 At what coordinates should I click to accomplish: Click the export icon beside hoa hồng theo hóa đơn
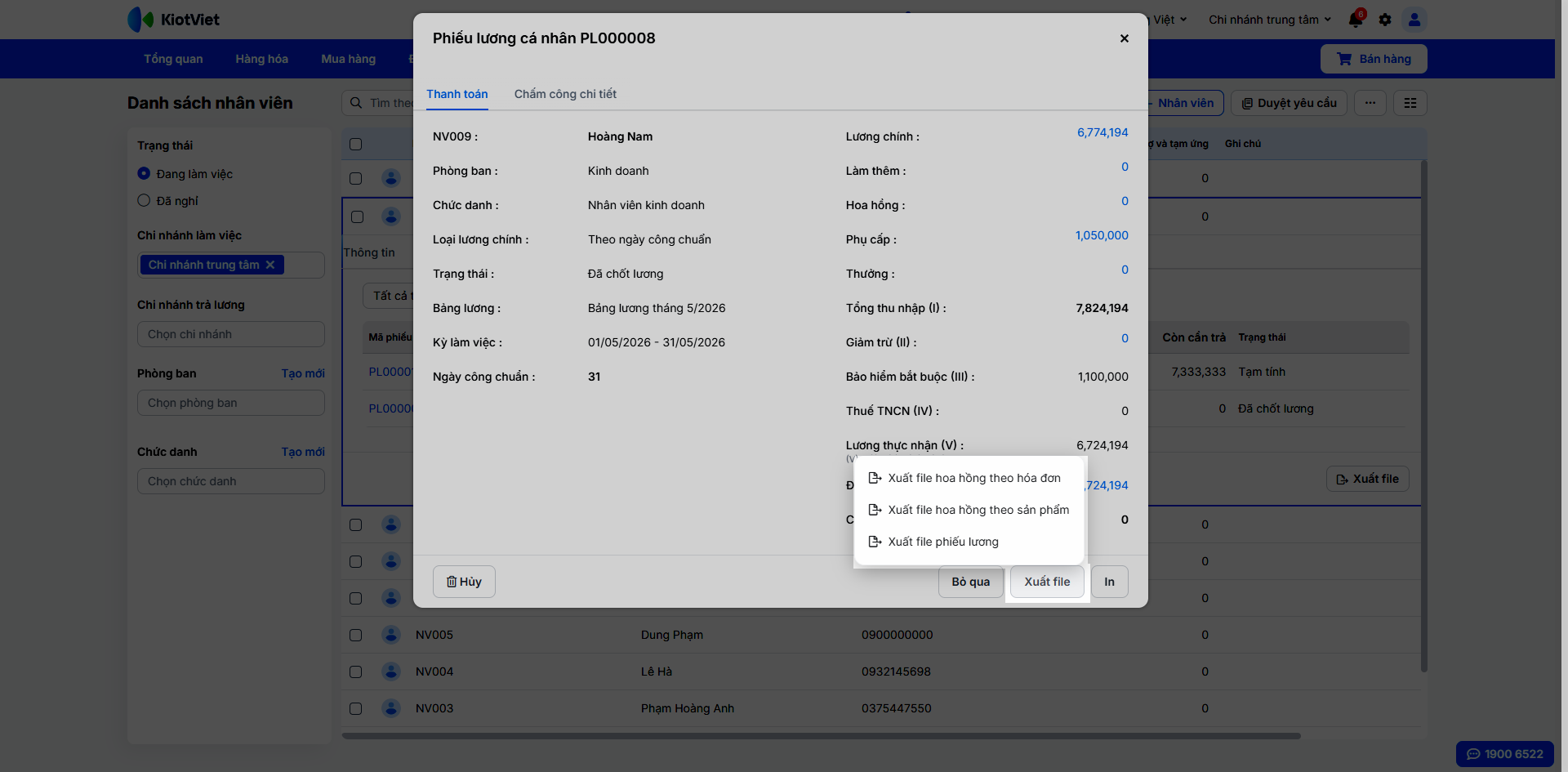coord(875,478)
